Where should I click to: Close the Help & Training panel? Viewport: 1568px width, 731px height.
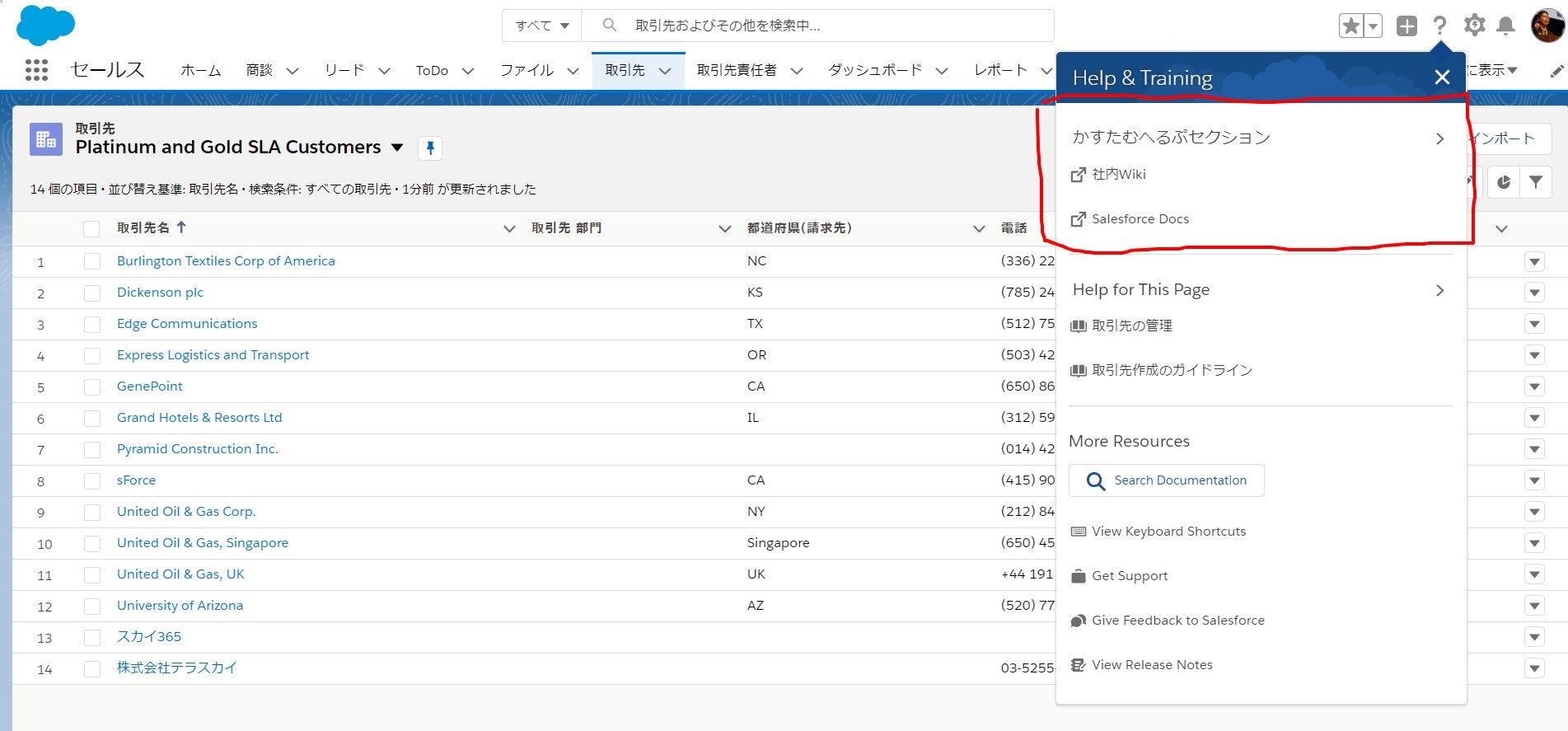click(x=1442, y=77)
